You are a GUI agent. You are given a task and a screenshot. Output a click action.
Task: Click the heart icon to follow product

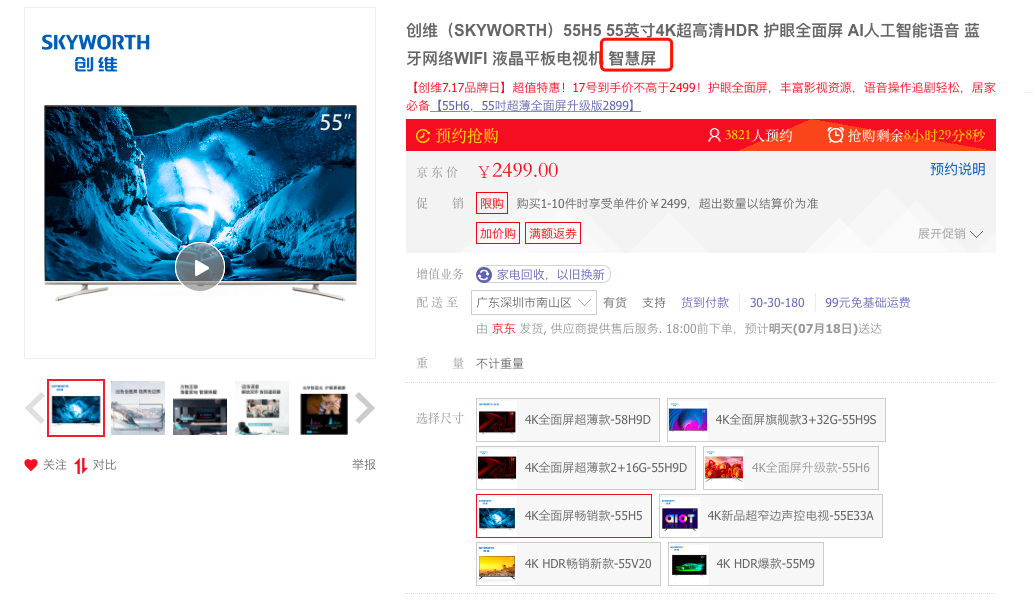[x=31, y=465]
